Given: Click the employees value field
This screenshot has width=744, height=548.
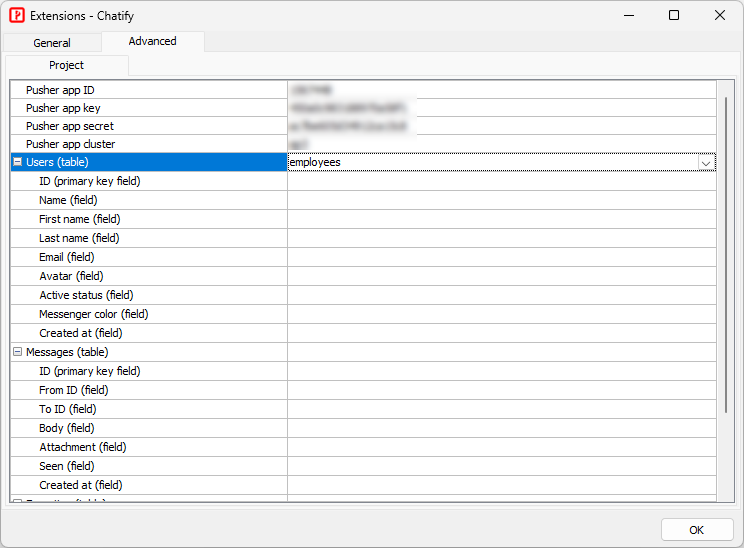Looking at the screenshot, I should pos(493,162).
